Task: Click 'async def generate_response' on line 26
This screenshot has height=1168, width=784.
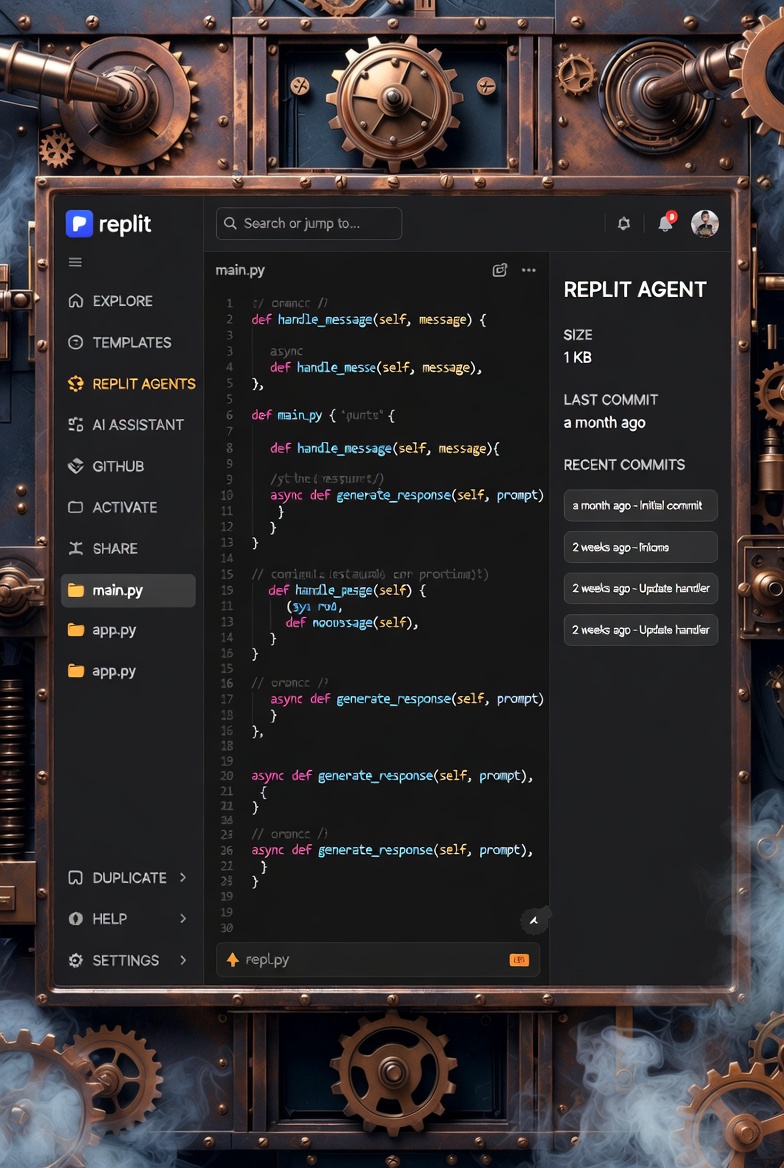Action: (342, 850)
